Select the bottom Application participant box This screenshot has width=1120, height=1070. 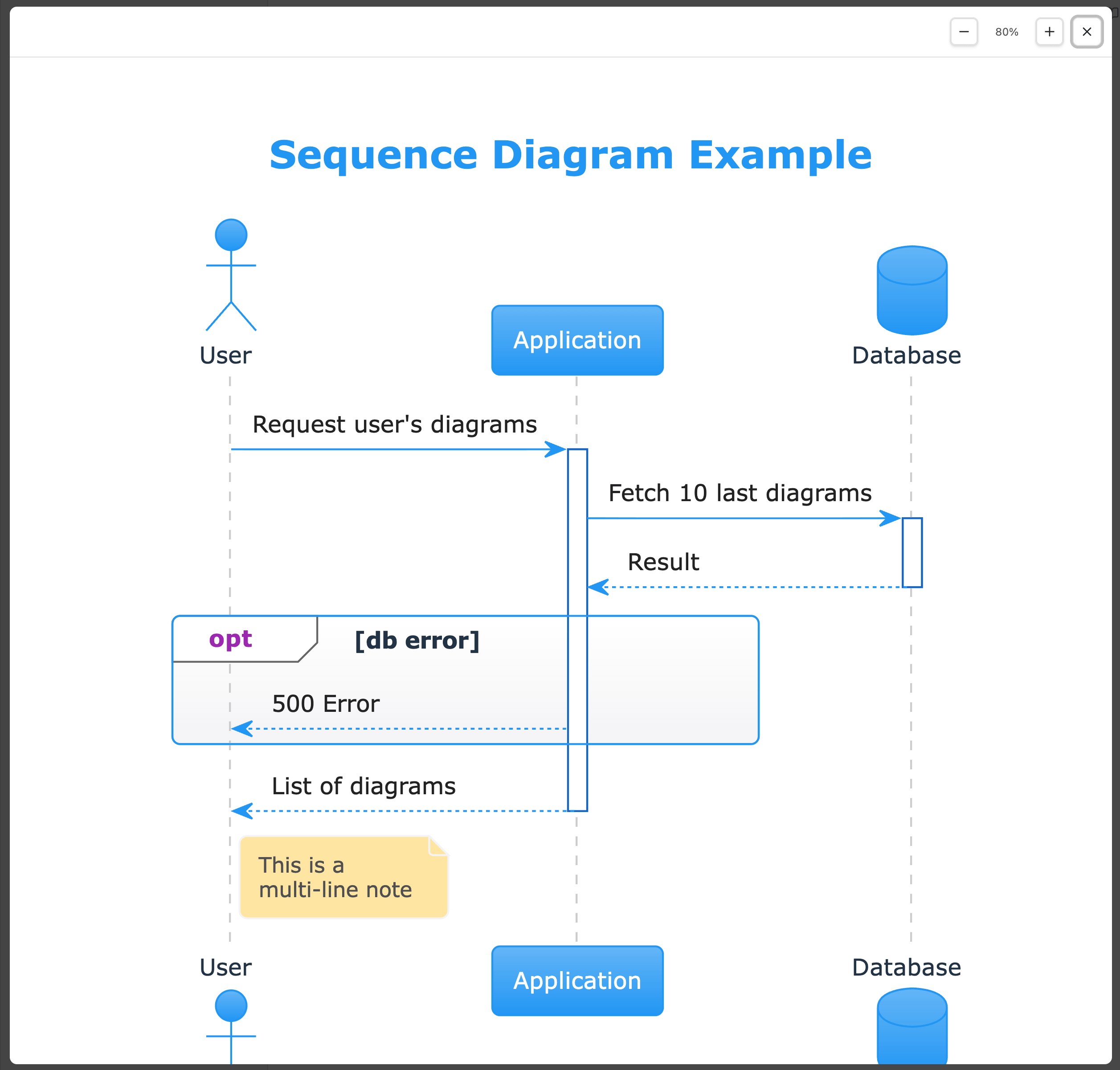pos(577,981)
